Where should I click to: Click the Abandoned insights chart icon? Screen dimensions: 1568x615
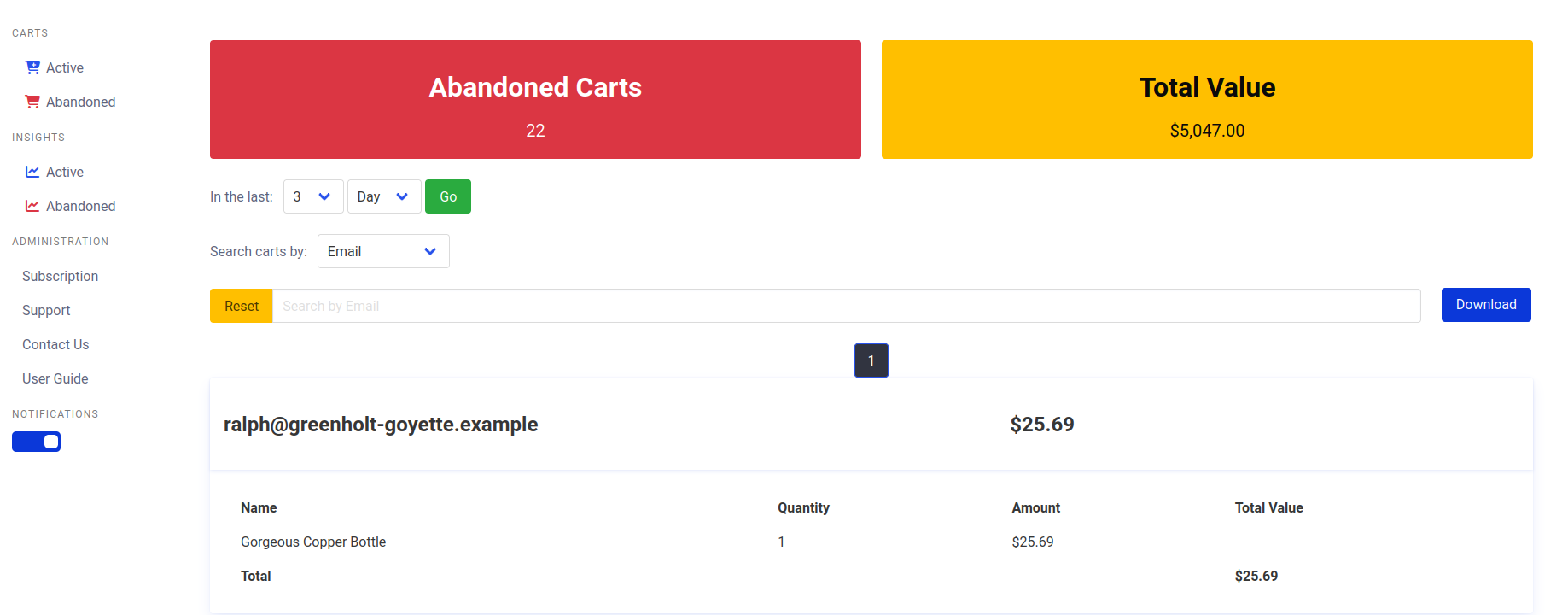32,206
